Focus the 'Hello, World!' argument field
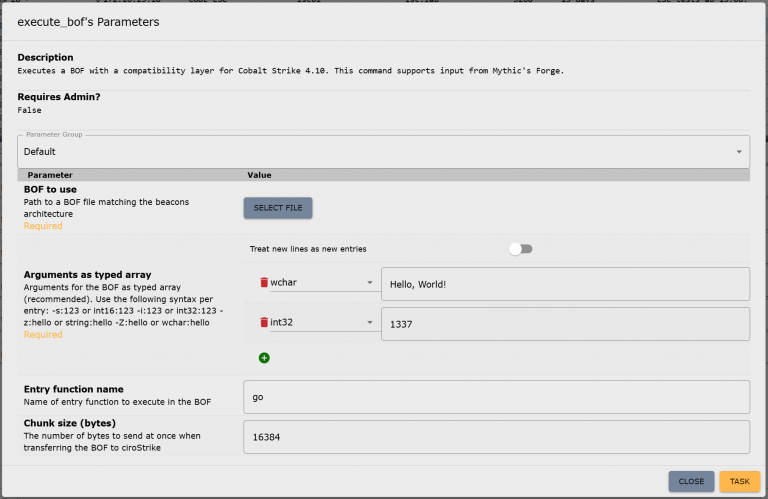Viewport: 768px width, 499px height. pyautogui.click(x=565, y=284)
